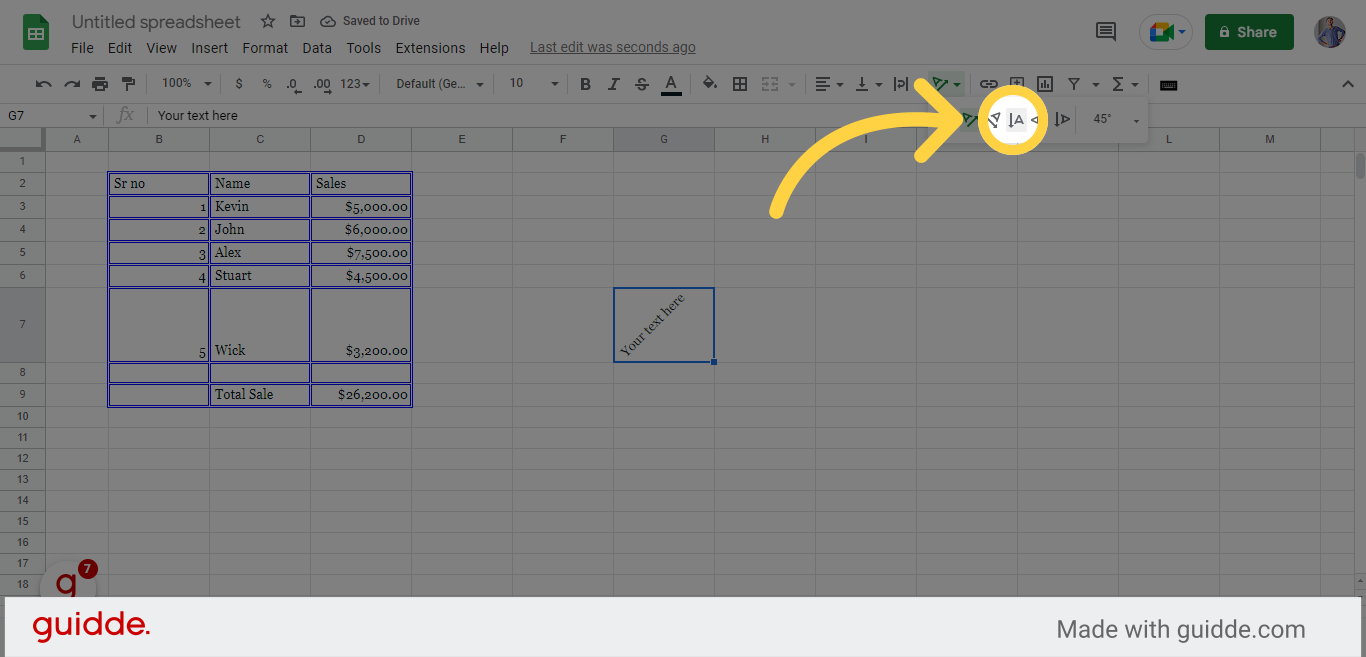Format value as currency
The height and width of the screenshot is (657, 1366).
pos(238,84)
